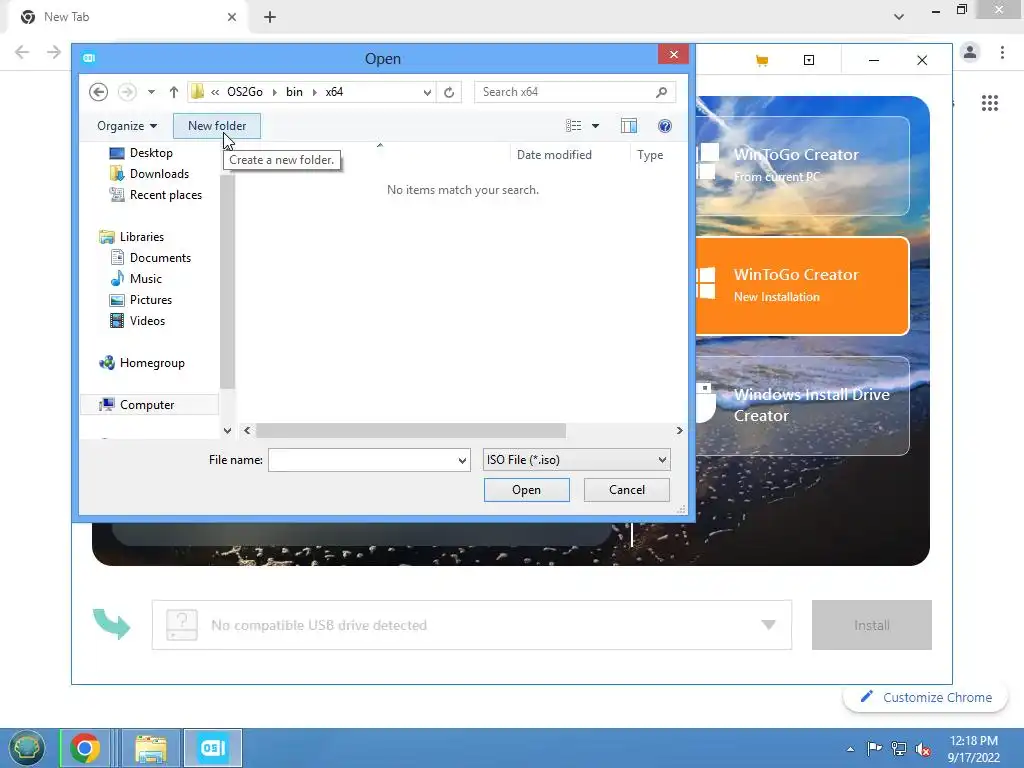This screenshot has height=768, width=1024.
Task: Click the horizontal scrollbar right arrow
Action: (679, 430)
